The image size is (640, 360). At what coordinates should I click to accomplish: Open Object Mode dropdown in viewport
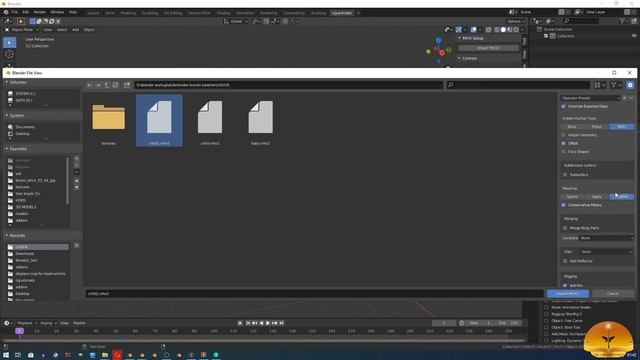[22, 30]
